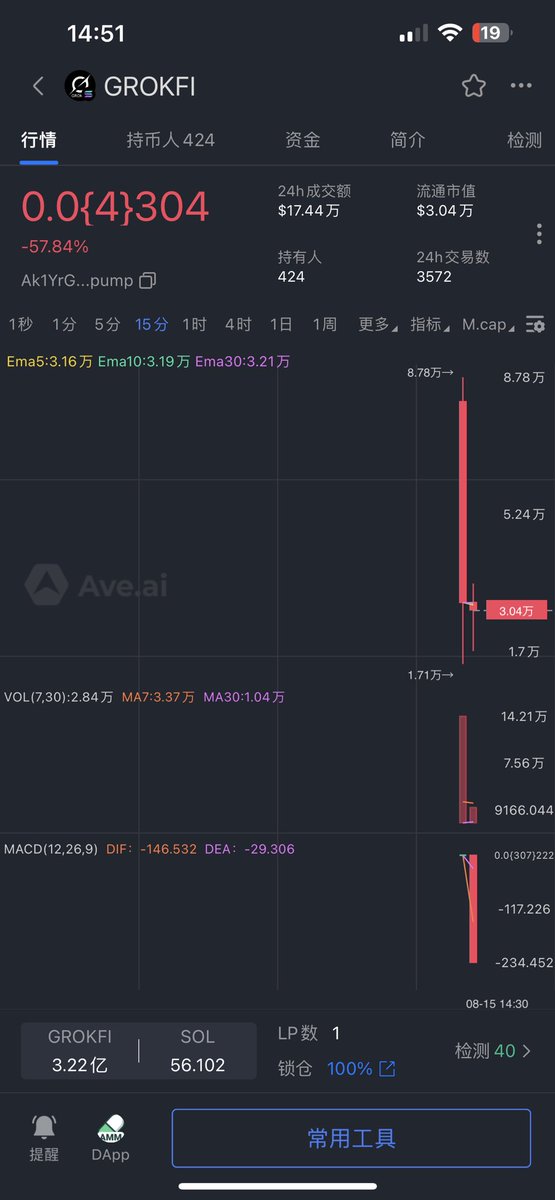
Task: Switch chart to the 1时 interval
Action: click(x=194, y=324)
